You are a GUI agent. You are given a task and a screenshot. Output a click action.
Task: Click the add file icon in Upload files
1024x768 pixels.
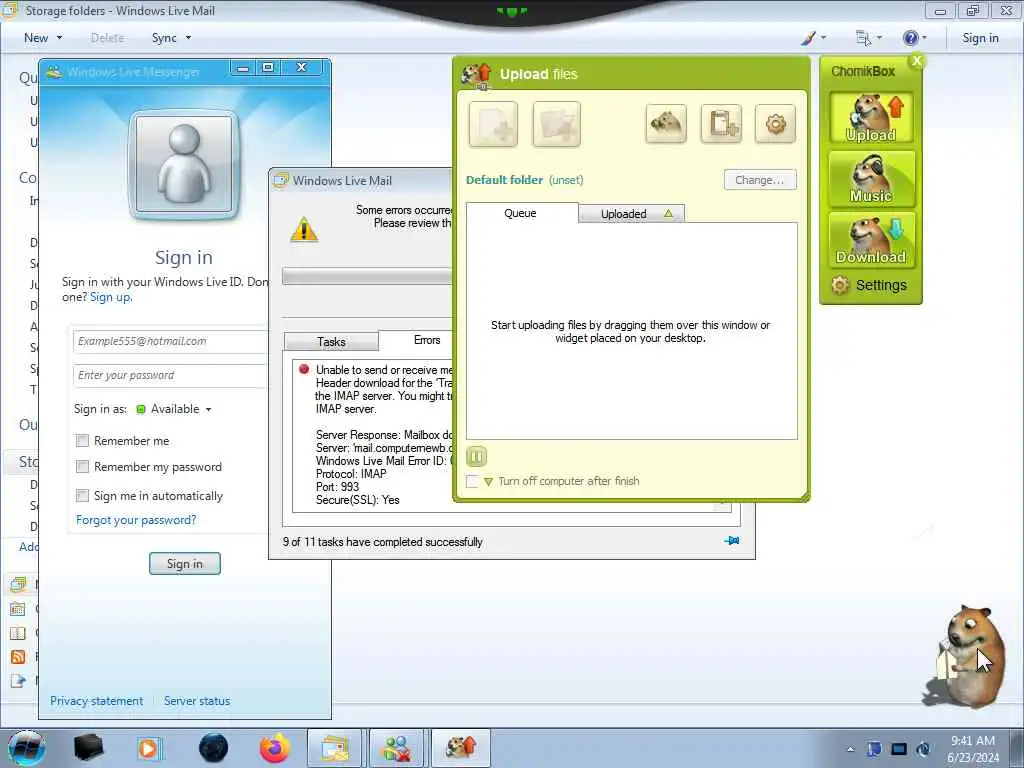(493, 124)
